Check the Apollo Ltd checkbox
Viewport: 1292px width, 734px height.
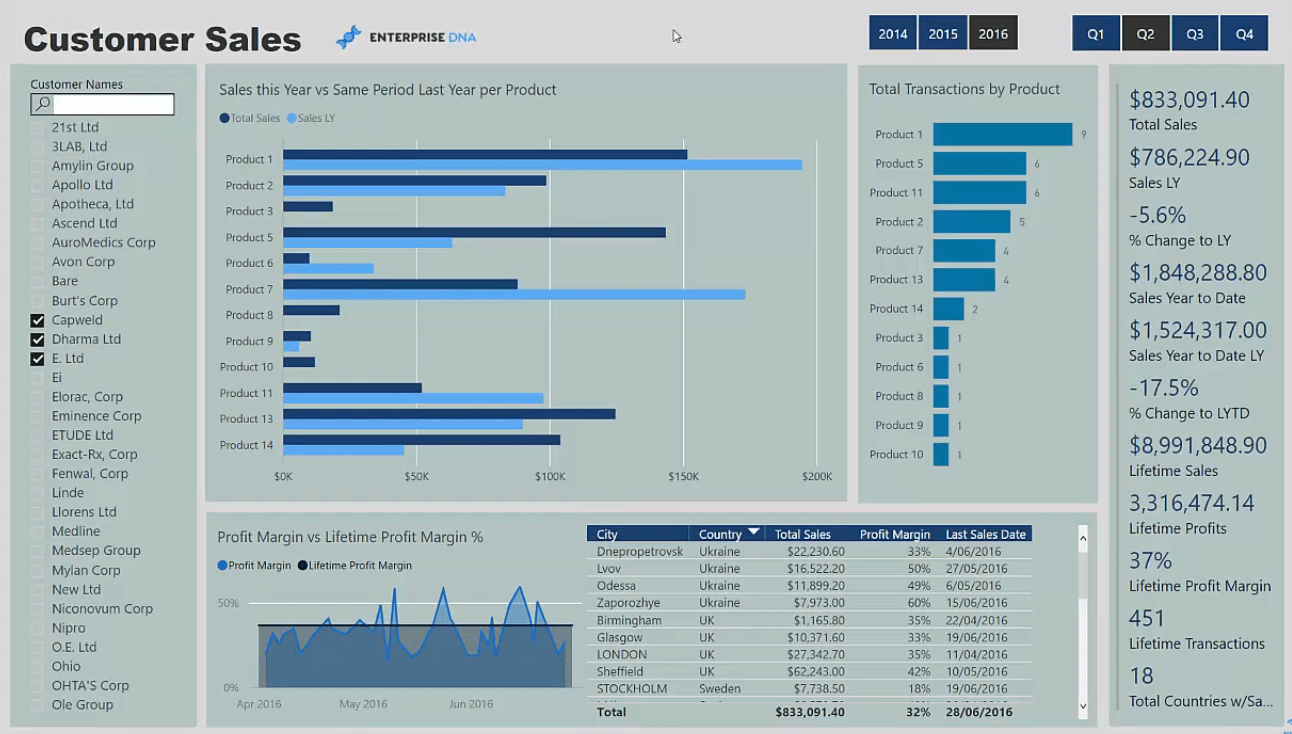point(37,185)
